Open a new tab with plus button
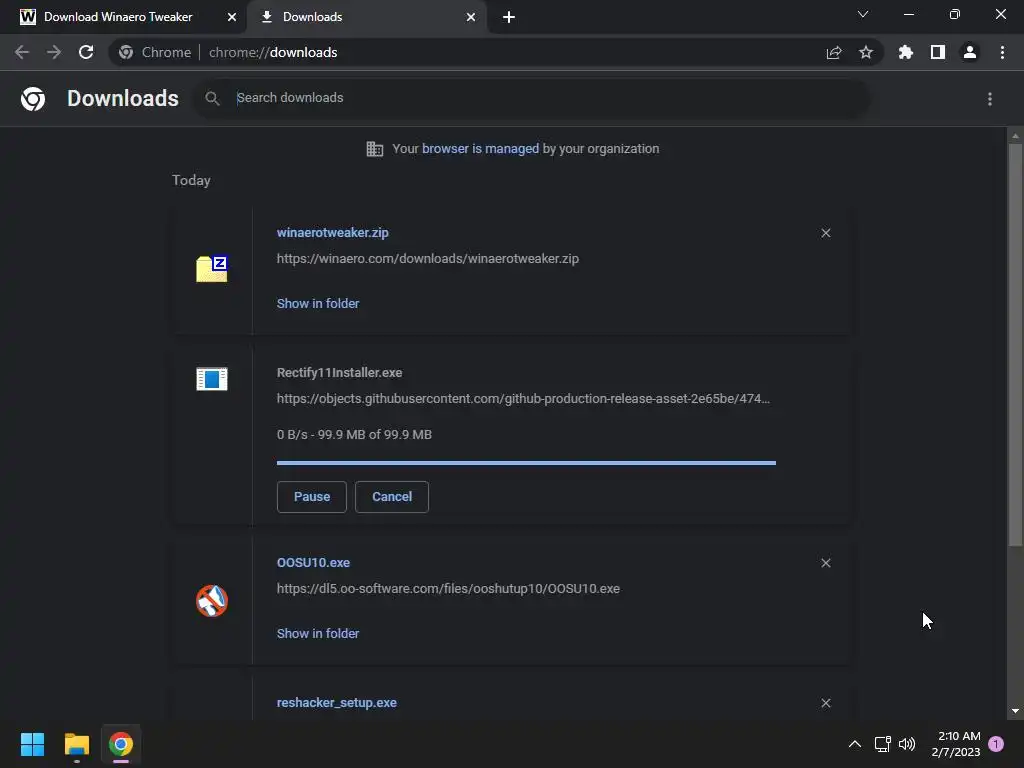The image size is (1024, 768). pos(509,17)
